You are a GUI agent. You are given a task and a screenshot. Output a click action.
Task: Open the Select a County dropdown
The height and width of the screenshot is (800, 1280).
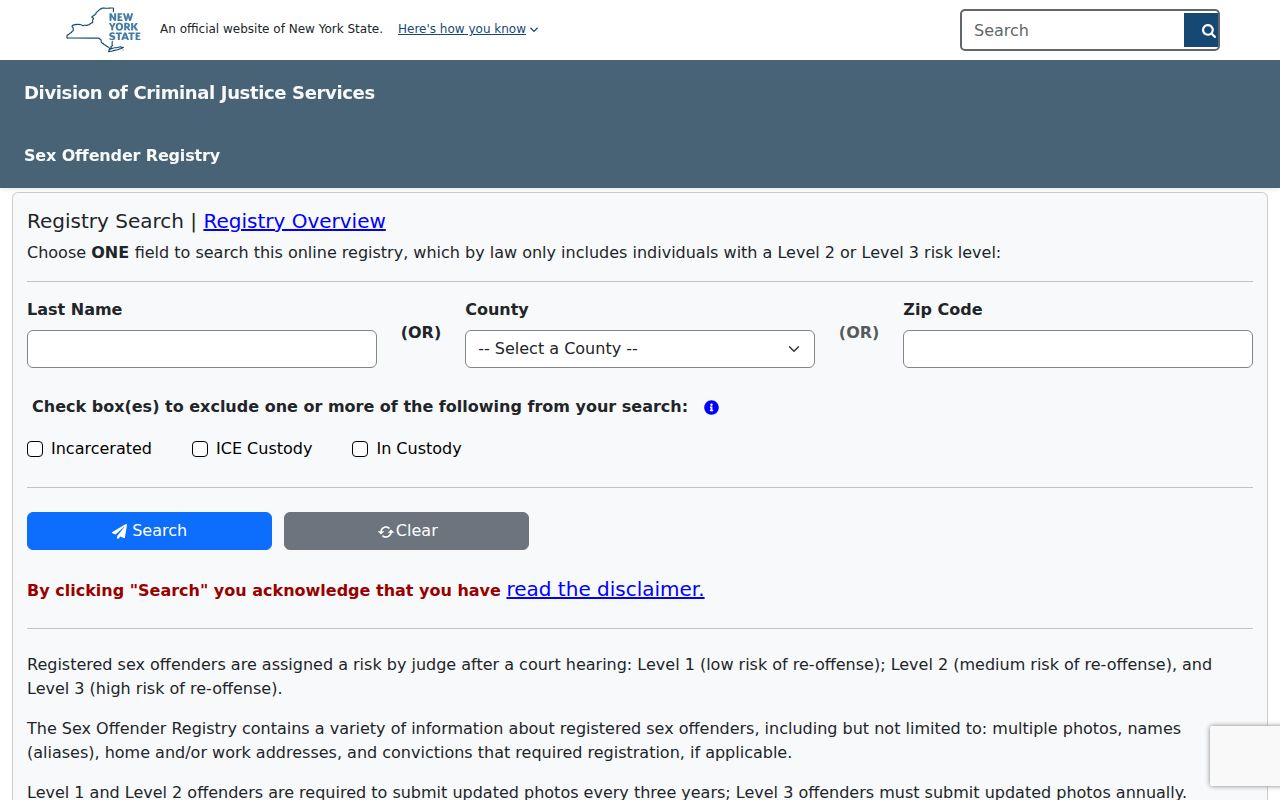[x=640, y=349]
